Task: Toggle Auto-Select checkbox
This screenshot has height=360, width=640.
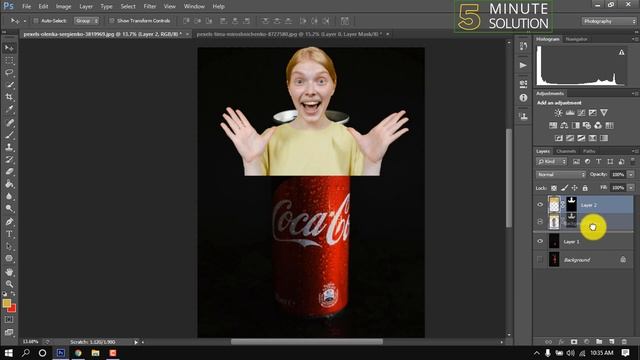Action: click(36, 21)
